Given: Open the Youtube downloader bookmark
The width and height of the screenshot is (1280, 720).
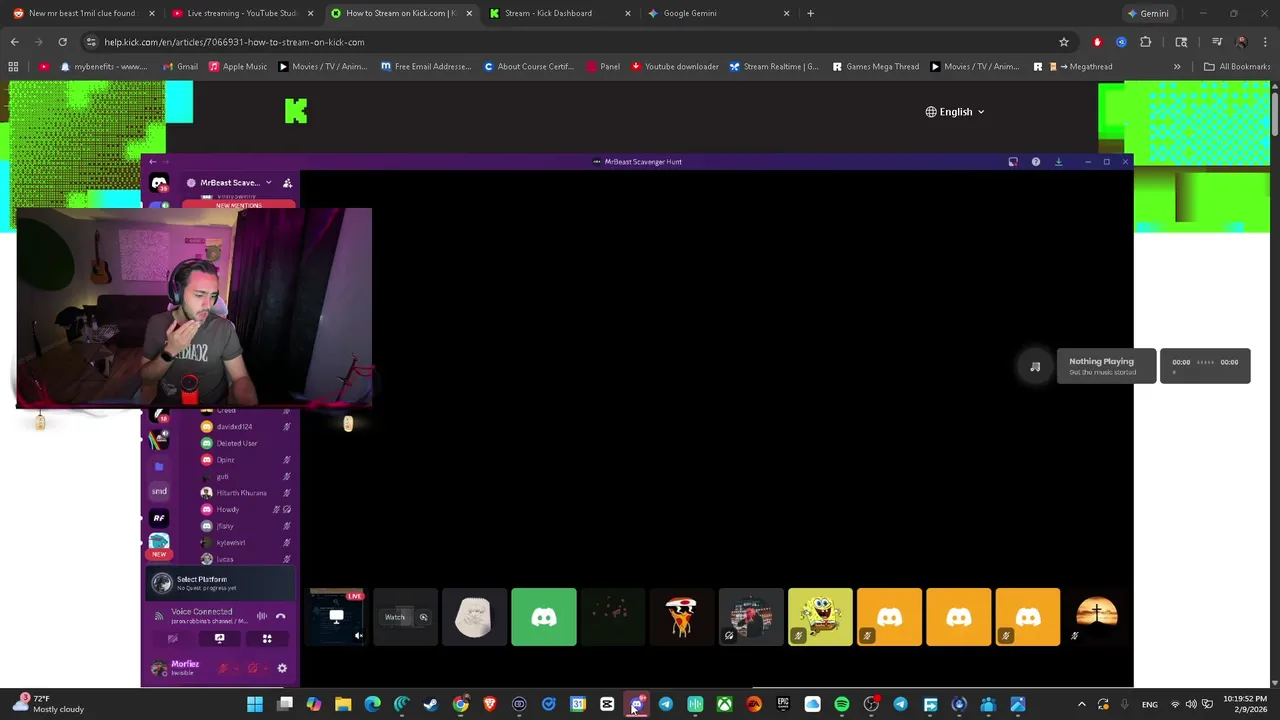Looking at the screenshot, I should coord(675,67).
